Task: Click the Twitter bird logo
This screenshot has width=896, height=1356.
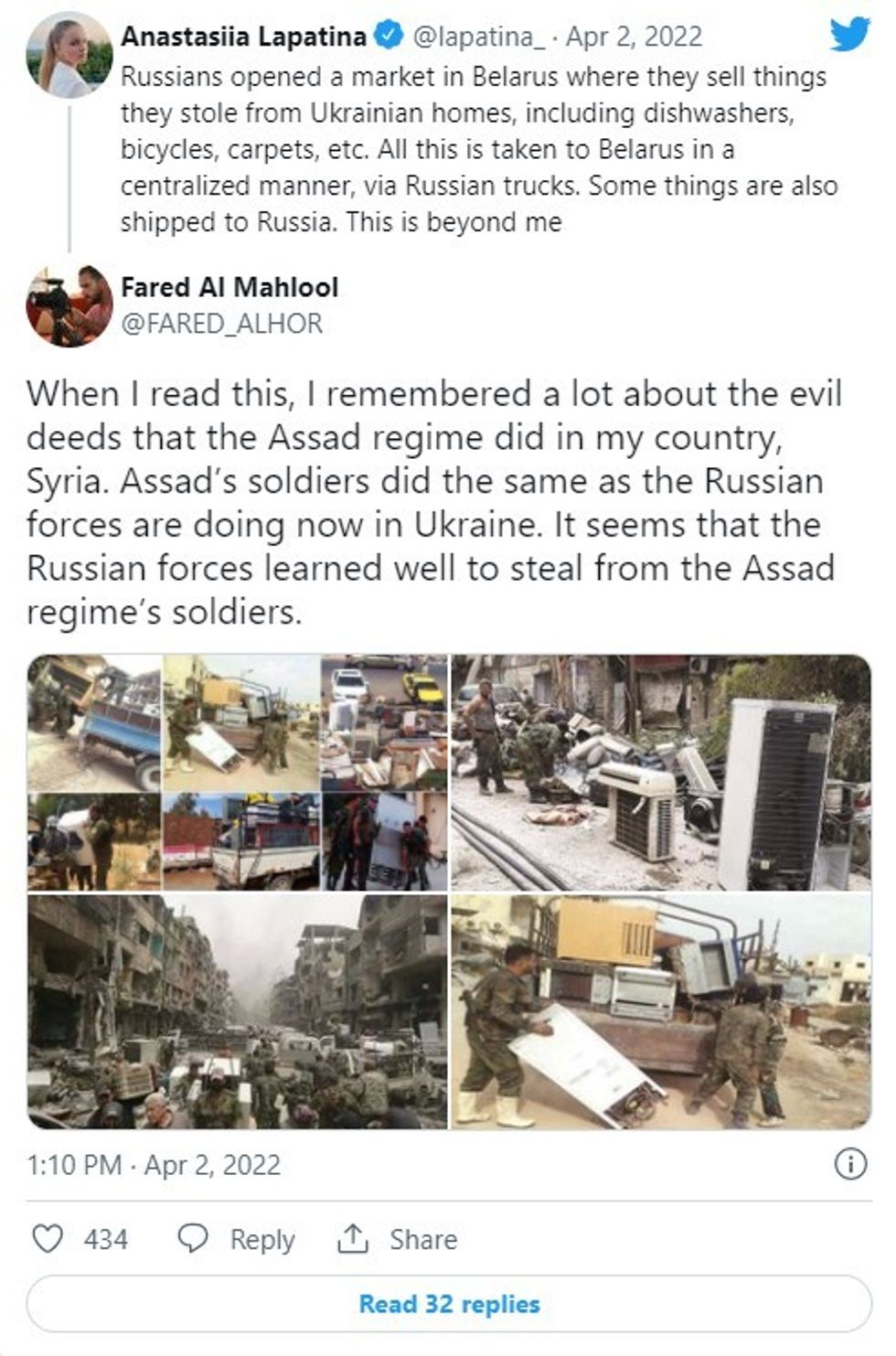Action: (x=849, y=36)
